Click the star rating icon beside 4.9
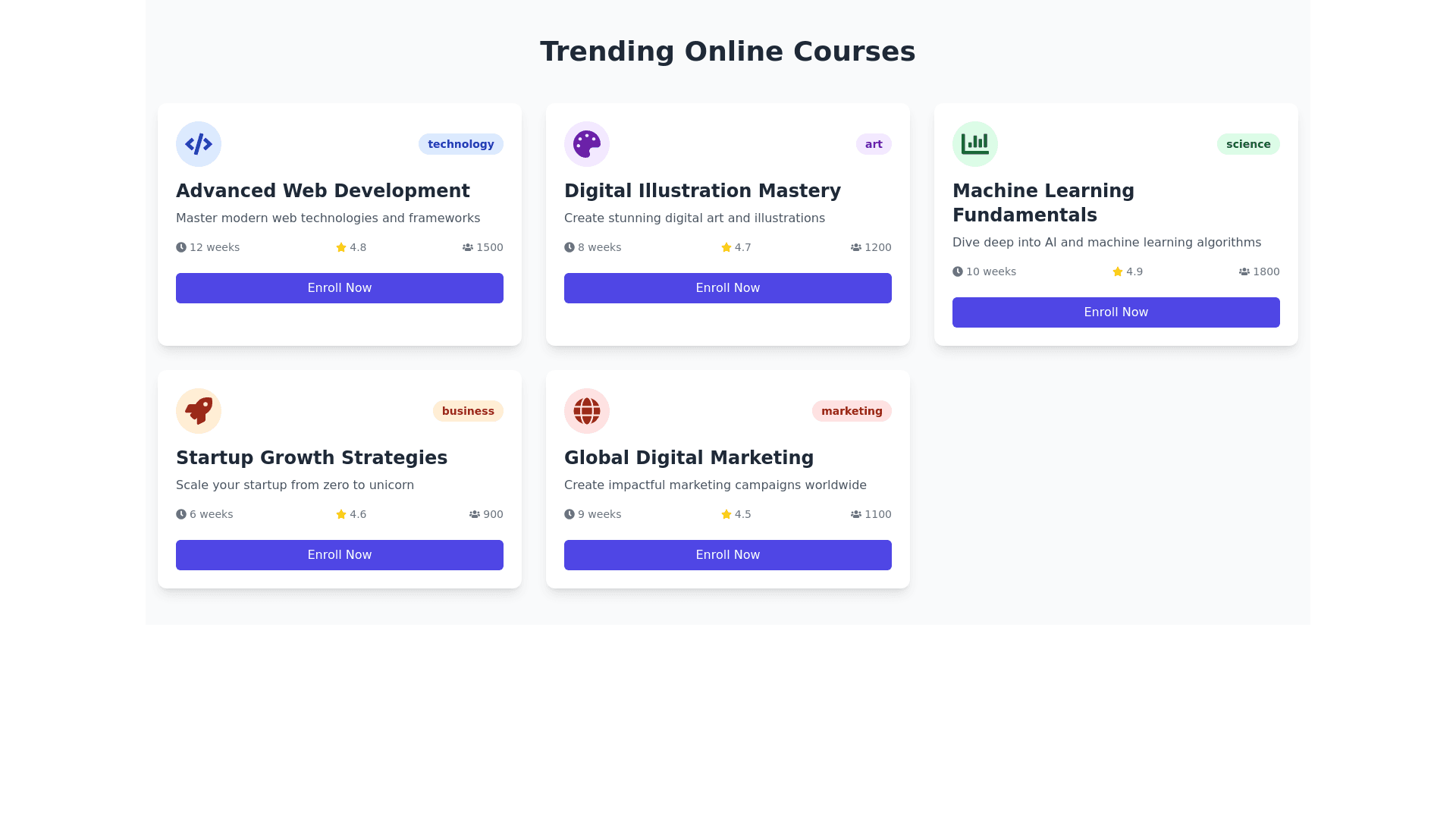The width and height of the screenshot is (1456, 819). pyautogui.click(x=1118, y=271)
